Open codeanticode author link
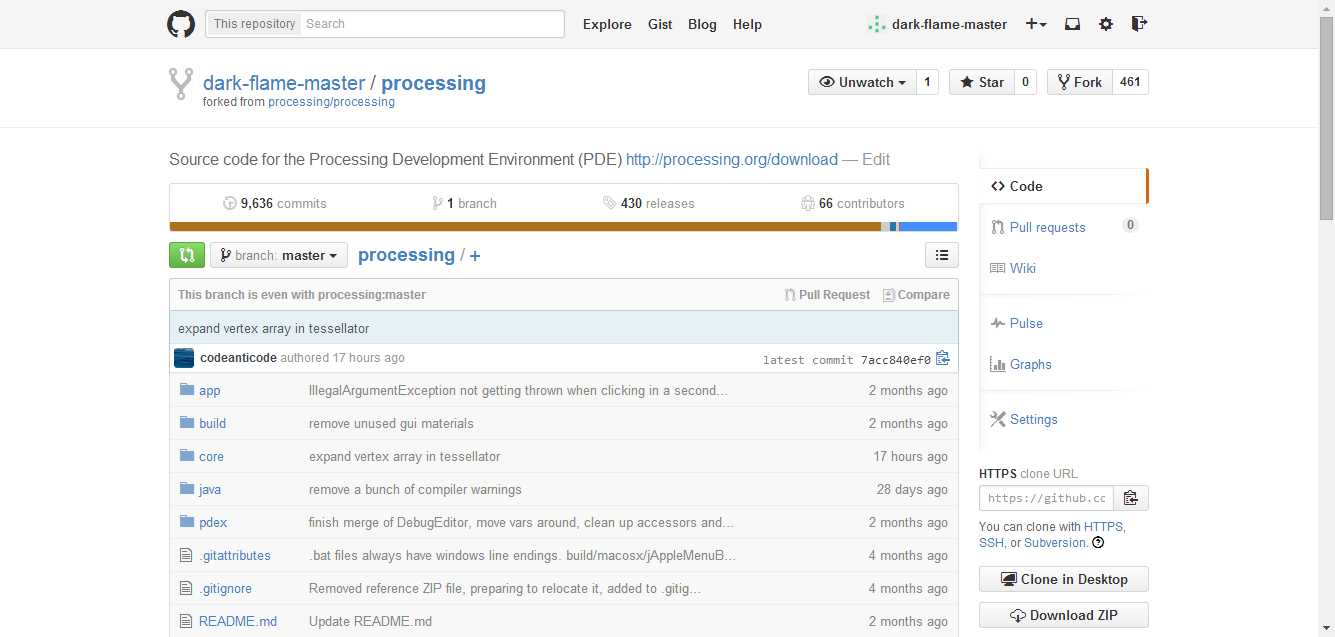 [x=238, y=358]
